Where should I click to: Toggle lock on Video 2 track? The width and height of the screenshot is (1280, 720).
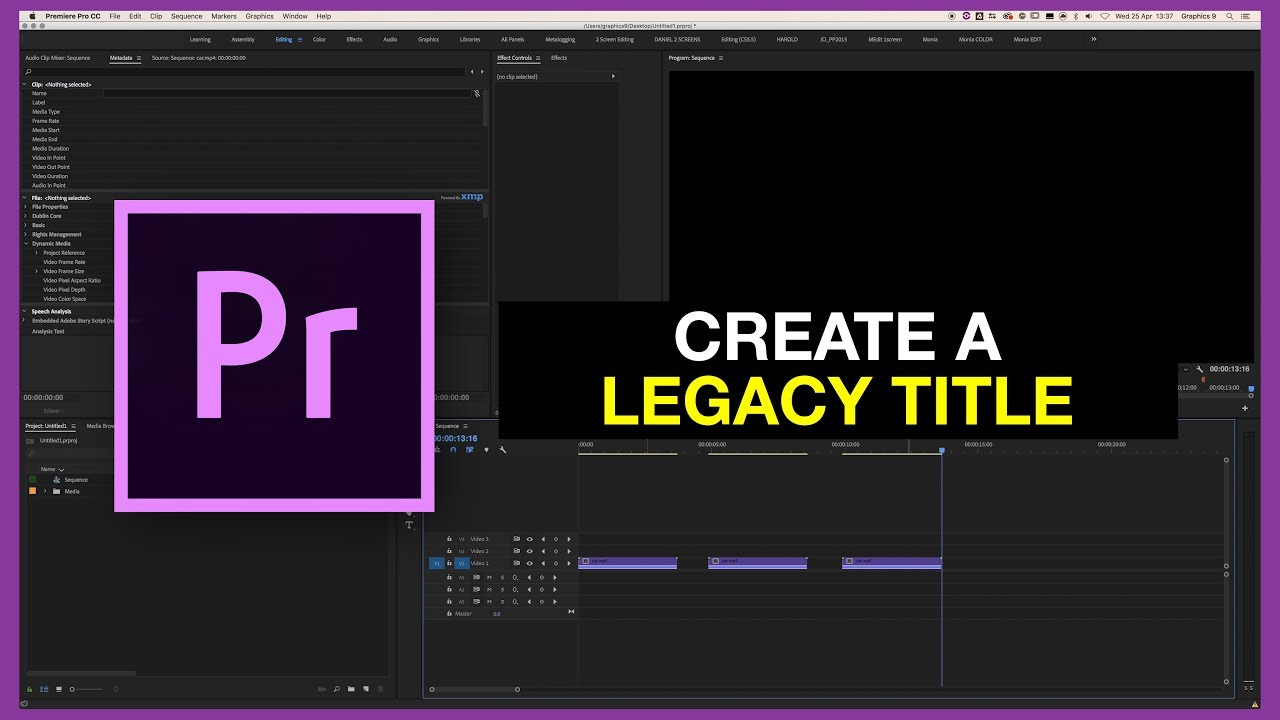pos(449,551)
